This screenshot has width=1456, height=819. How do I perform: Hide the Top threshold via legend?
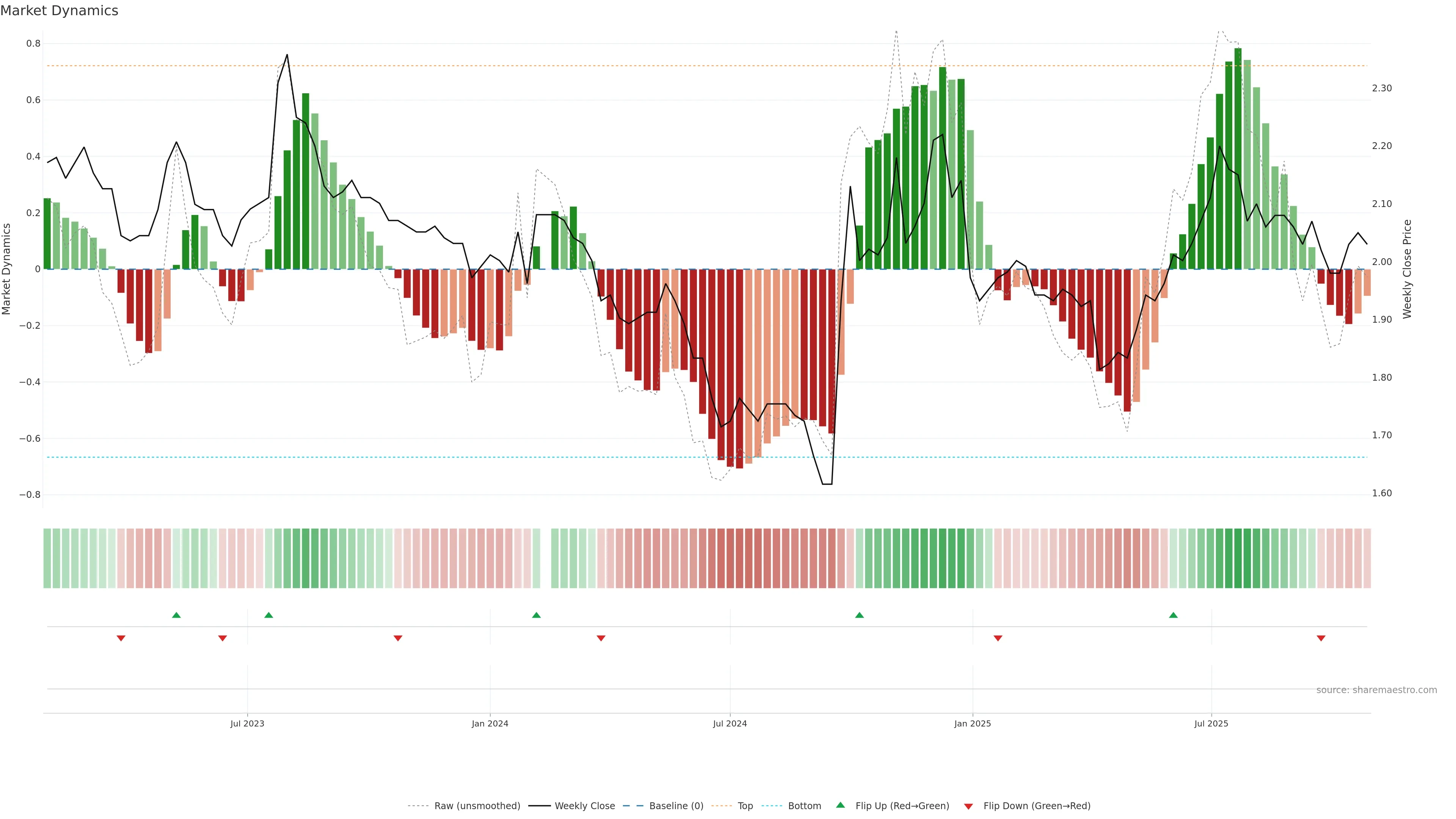[745, 806]
